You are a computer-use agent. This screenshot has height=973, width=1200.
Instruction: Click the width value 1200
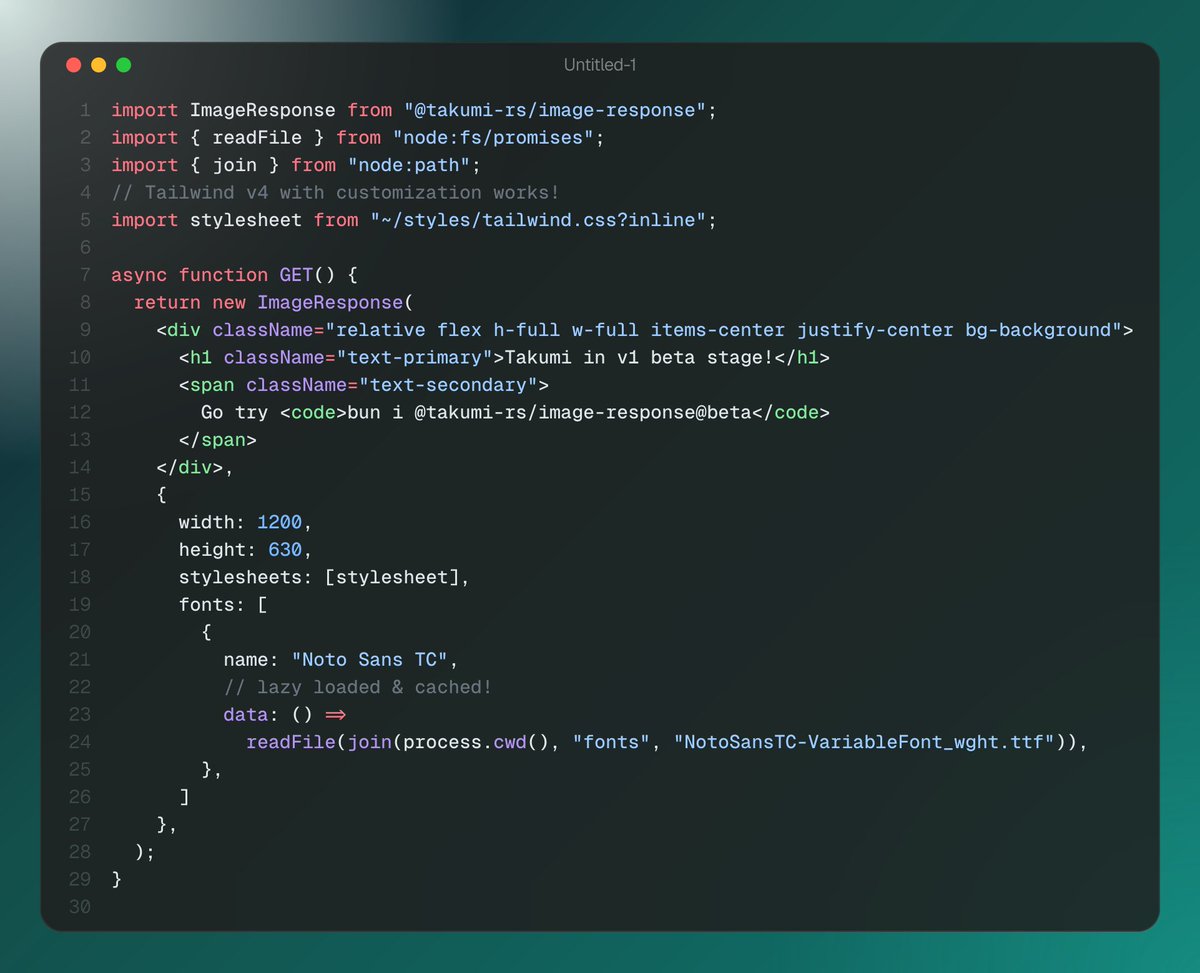(279, 522)
